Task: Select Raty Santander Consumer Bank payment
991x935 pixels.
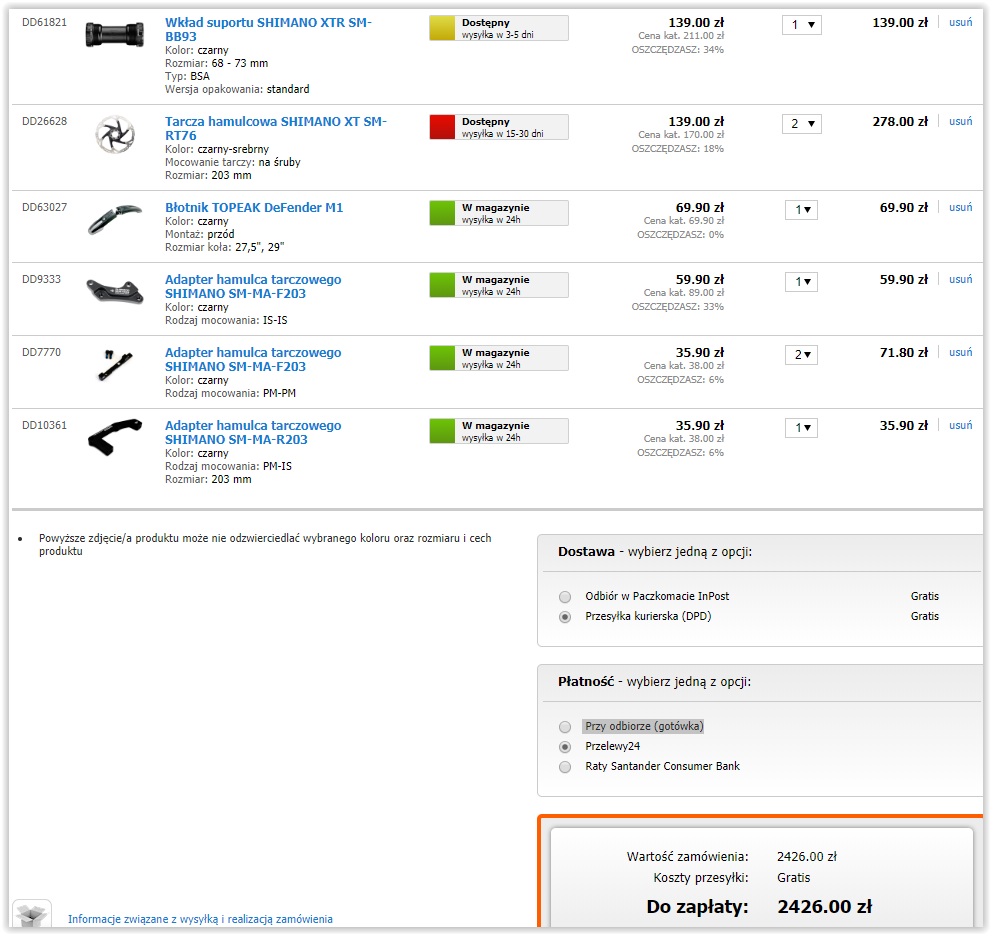Action: [x=565, y=767]
